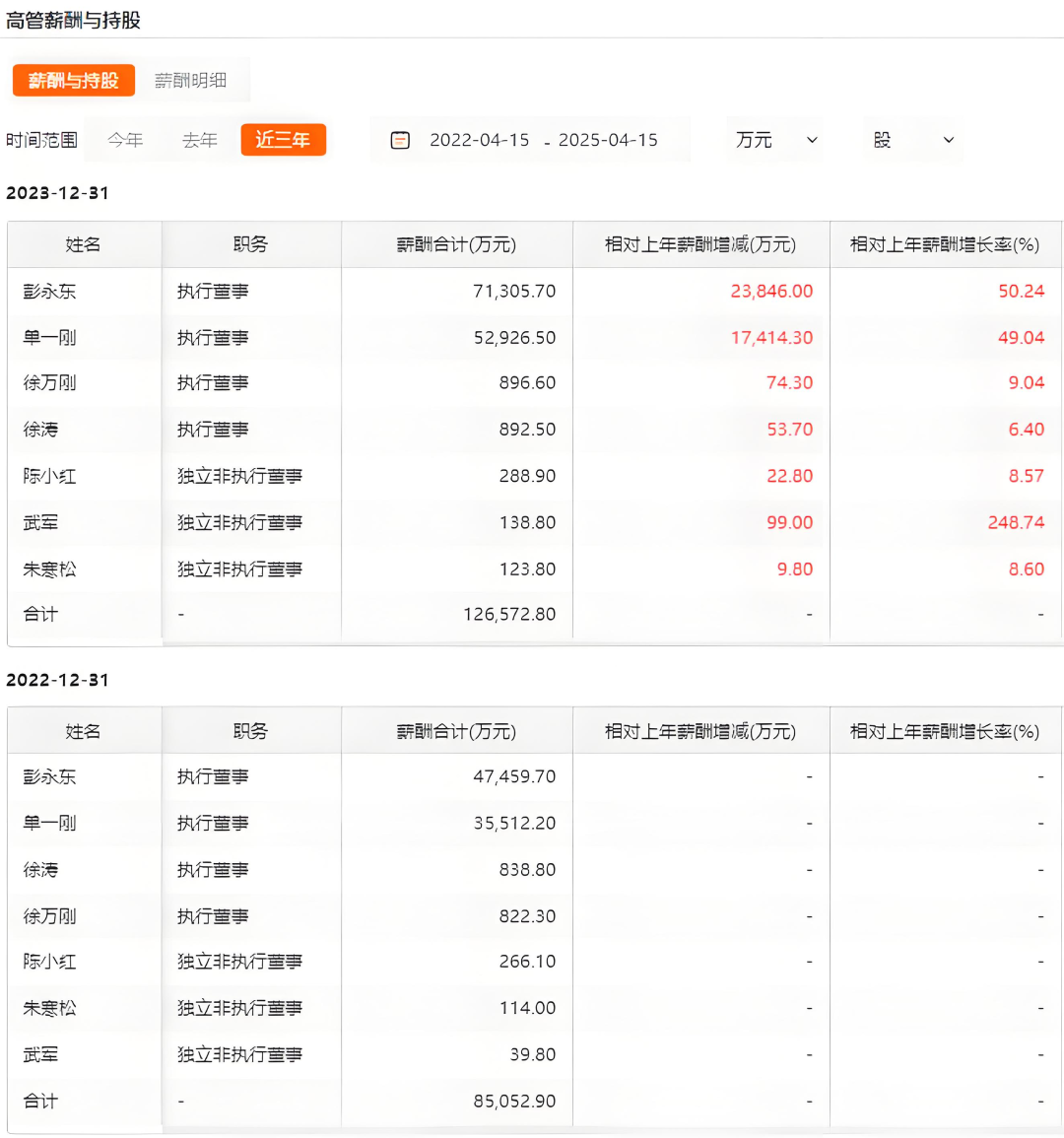The width and height of the screenshot is (1064, 1138).
Task: Open the 万元 currency unit dropdown
Action: [776, 140]
